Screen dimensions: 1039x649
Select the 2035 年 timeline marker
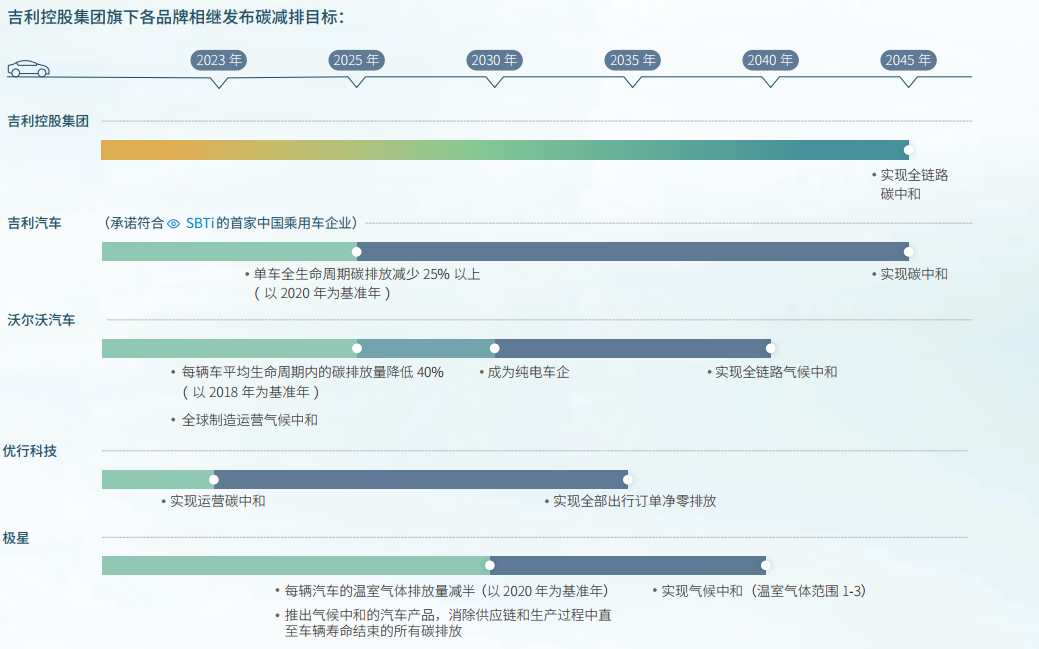coord(633,60)
